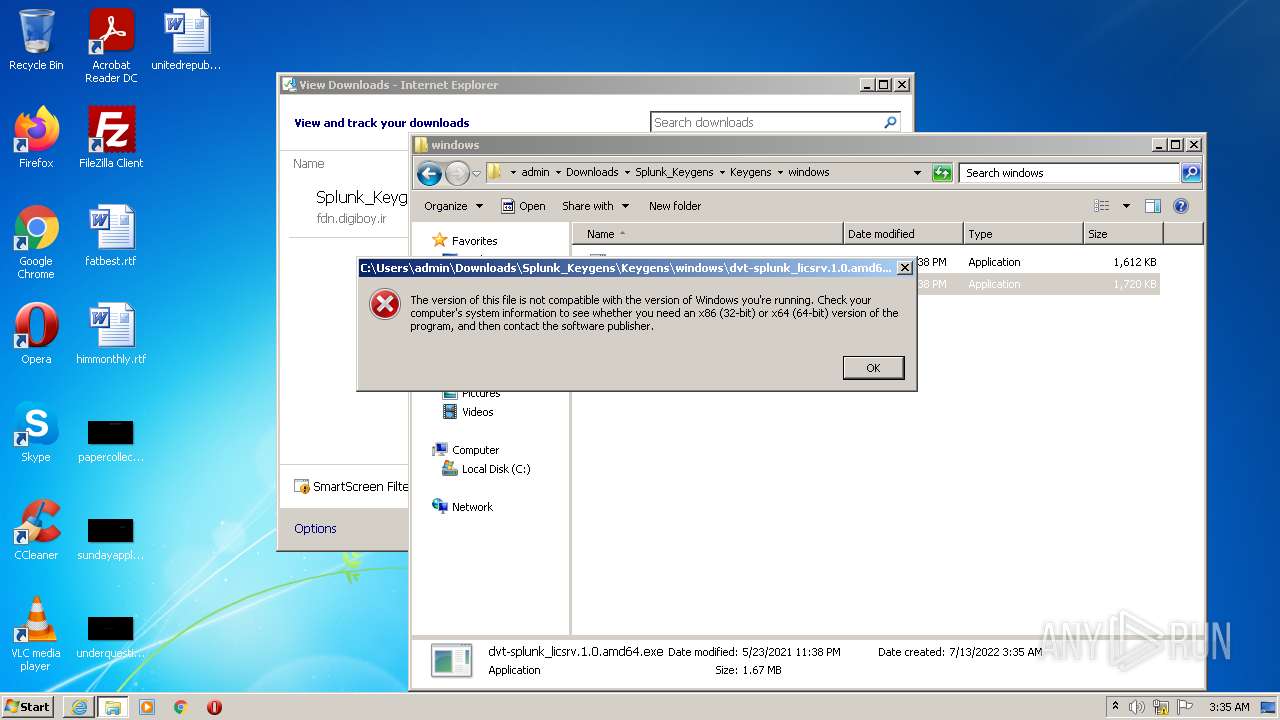Click New folder in Explorer toolbar
The width and height of the screenshot is (1280, 720).
(675, 206)
